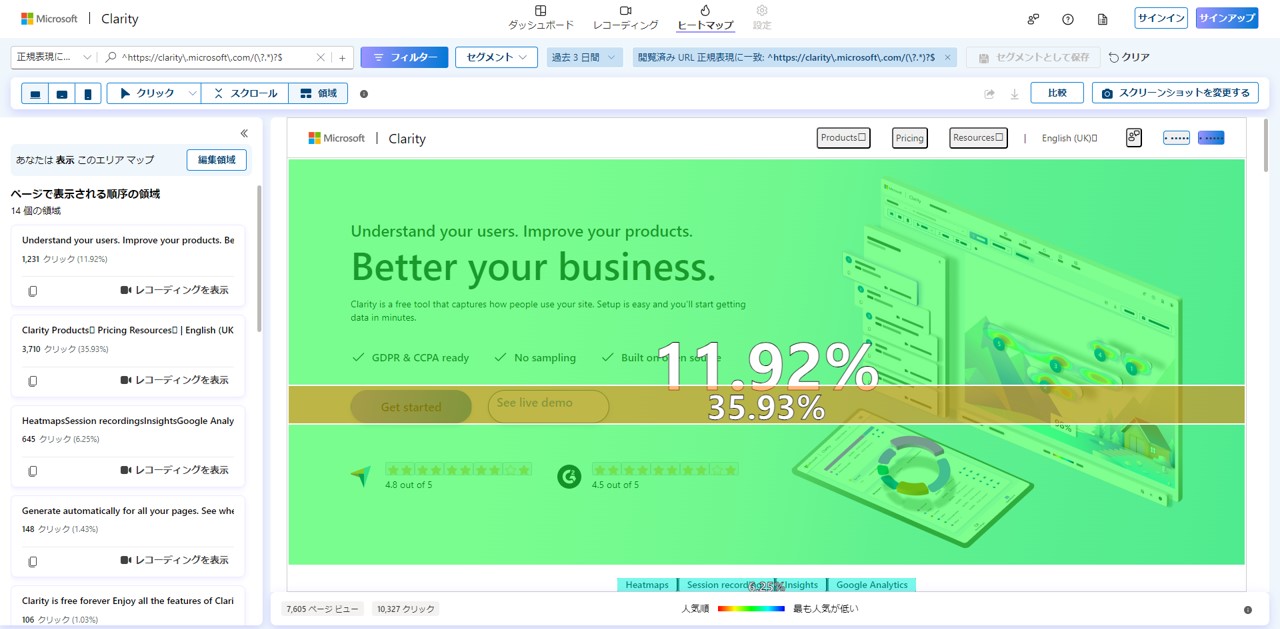View recordings for 'Generate automatically' area
1280x629 pixels.
click(x=175, y=560)
